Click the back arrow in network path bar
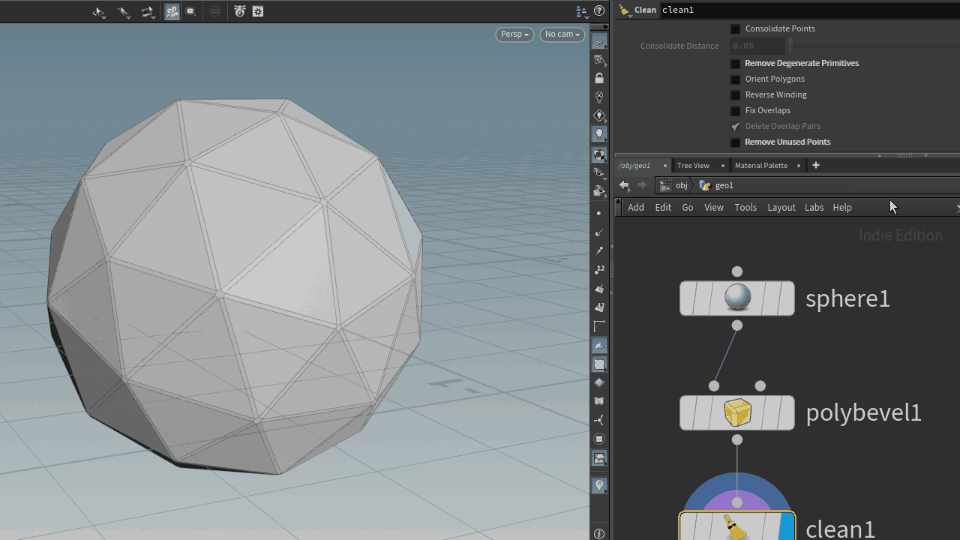This screenshot has width=960, height=540. click(x=624, y=185)
